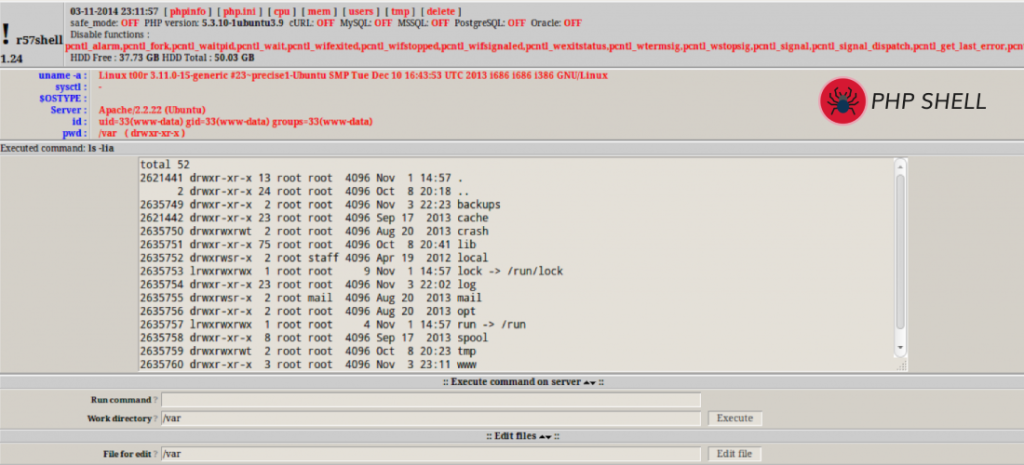The height and width of the screenshot is (465, 1024).
Task: Click into the Work directory field
Action: click(431, 419)
